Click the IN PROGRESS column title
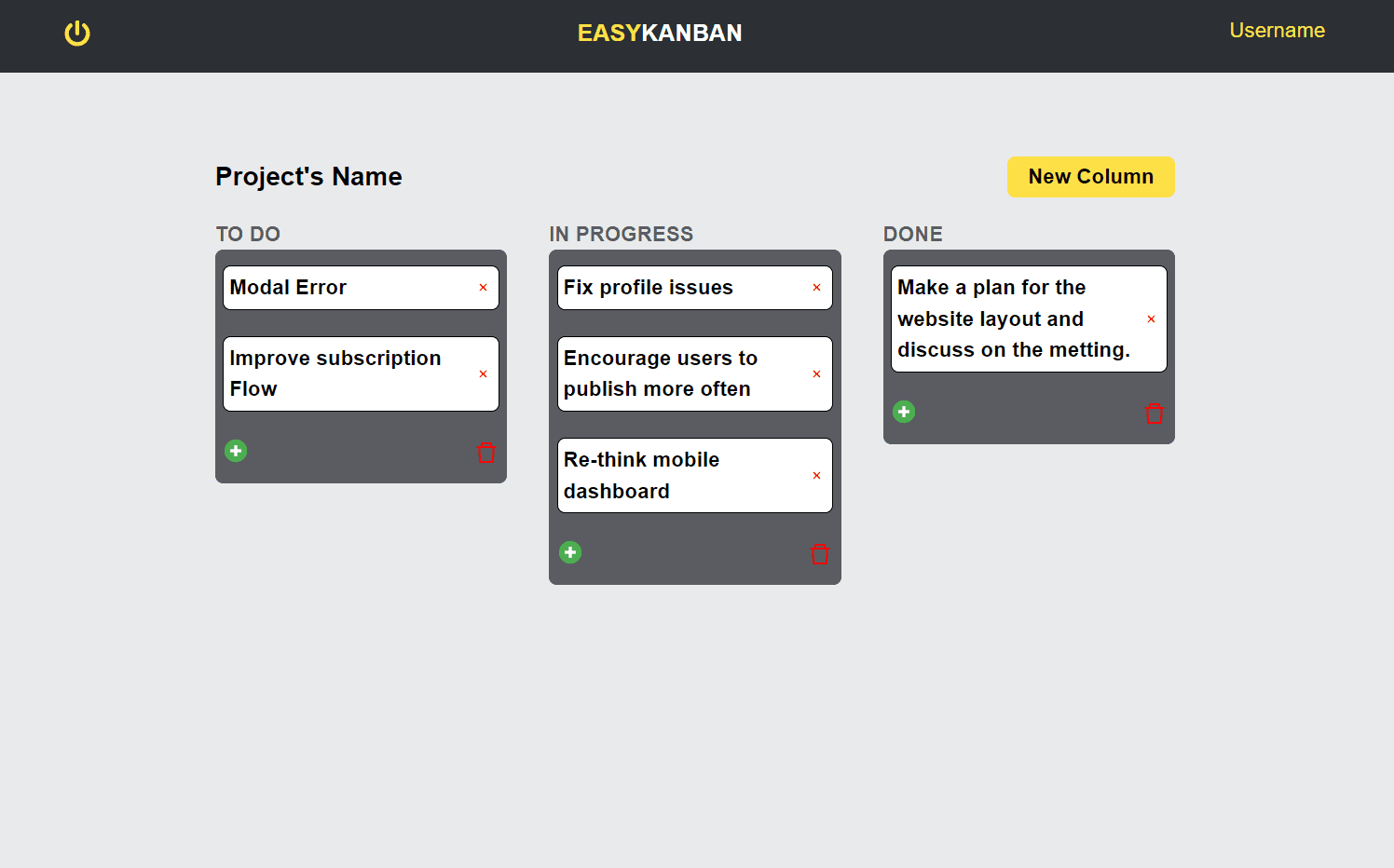 pos(621,235)
